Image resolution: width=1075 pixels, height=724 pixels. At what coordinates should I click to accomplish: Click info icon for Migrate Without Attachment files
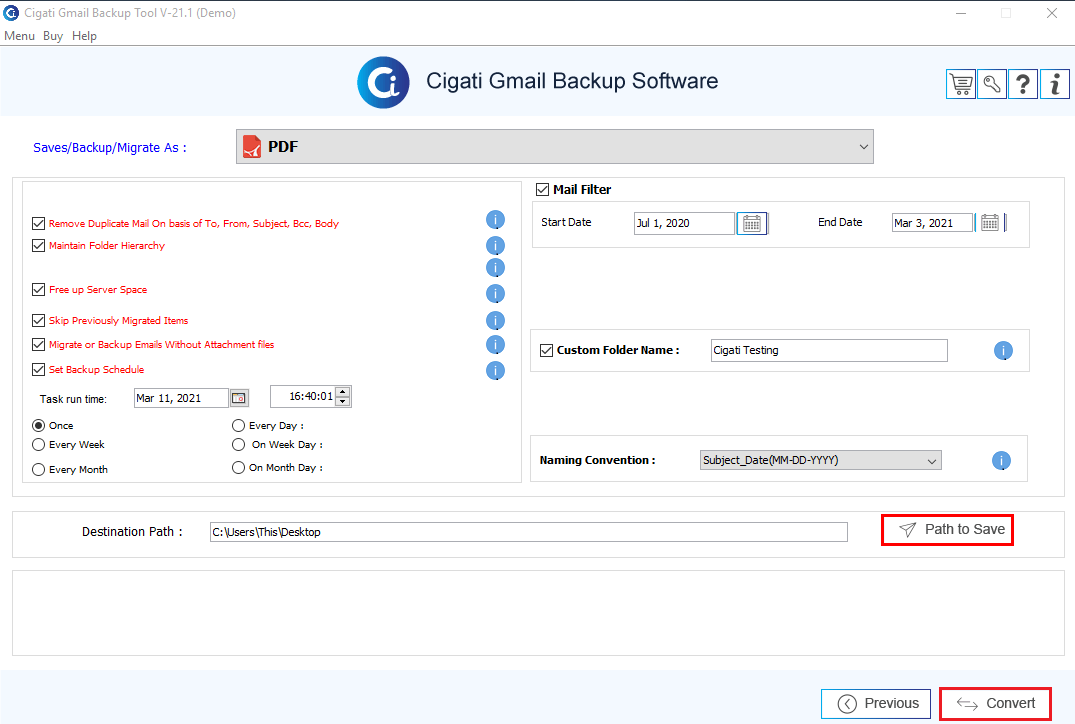pos(495,344)
